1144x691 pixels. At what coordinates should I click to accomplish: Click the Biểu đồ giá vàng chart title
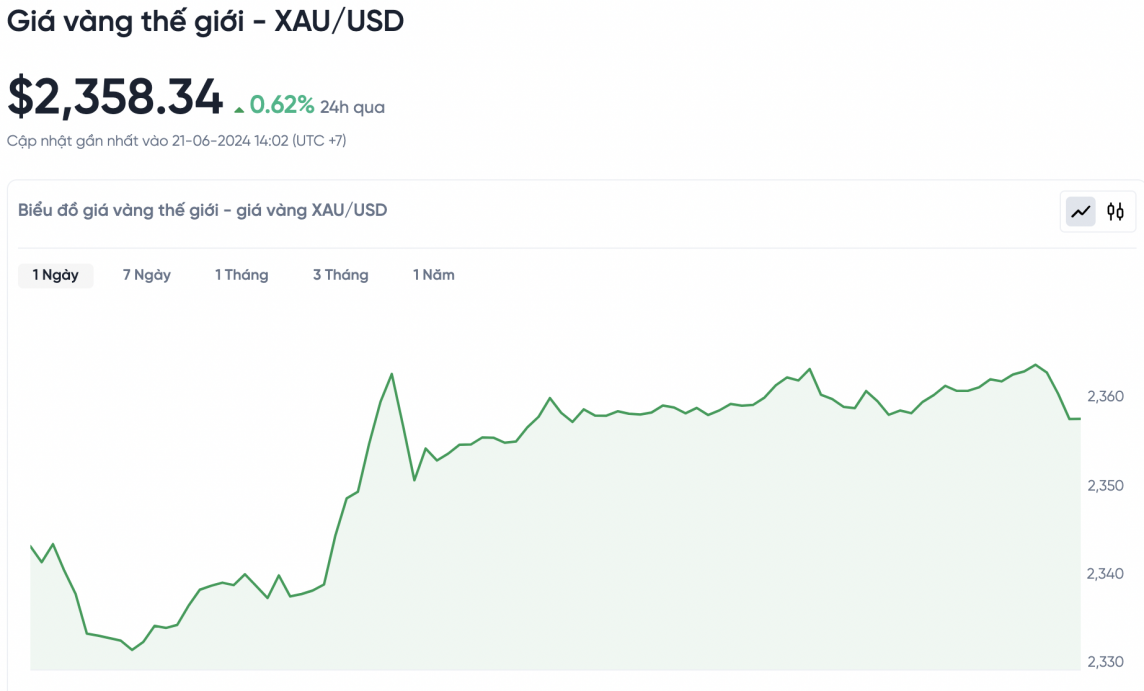pyautogui.click(x=202, y=210)
